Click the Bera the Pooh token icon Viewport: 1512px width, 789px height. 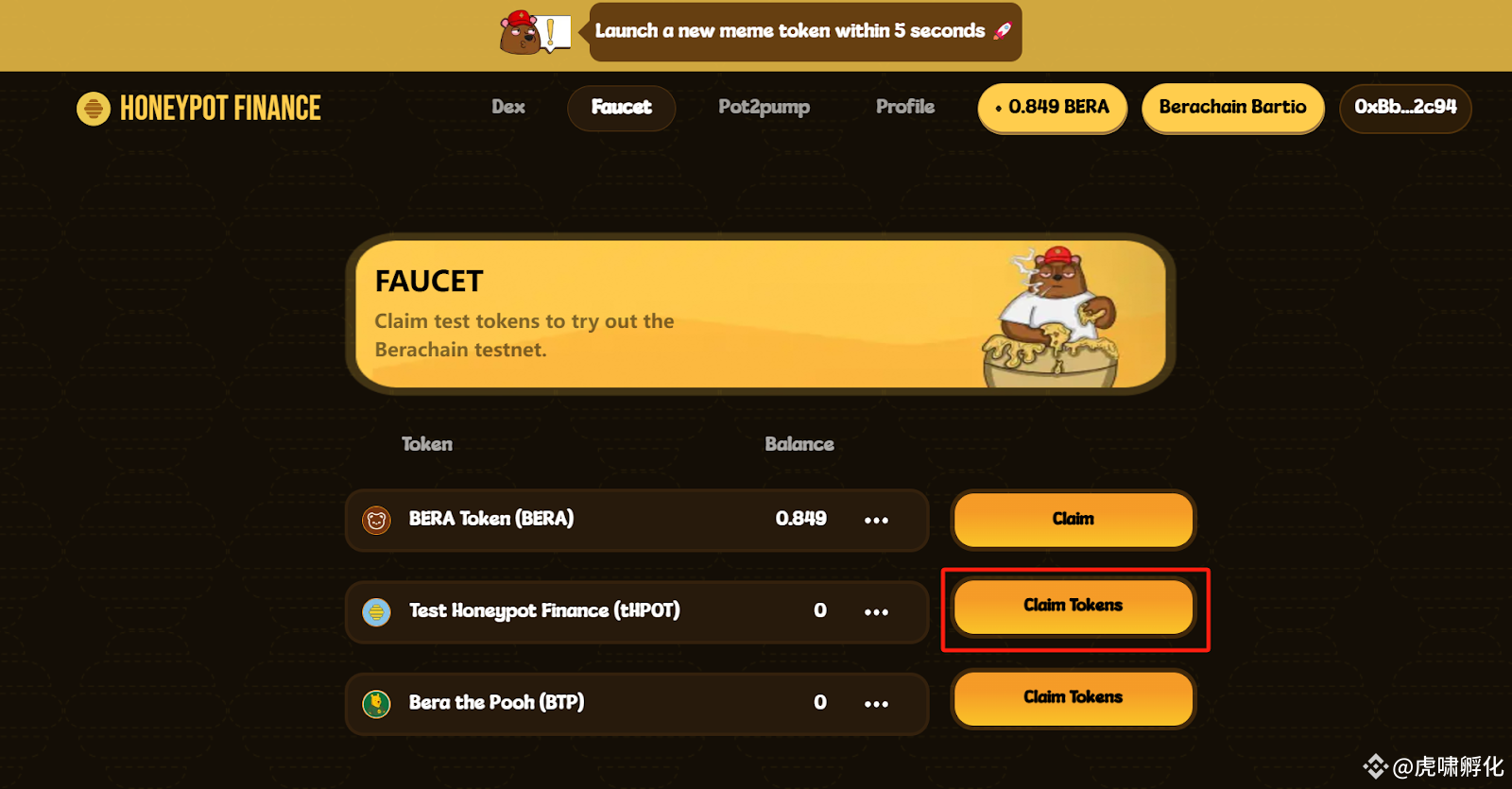tap(377, 704)
